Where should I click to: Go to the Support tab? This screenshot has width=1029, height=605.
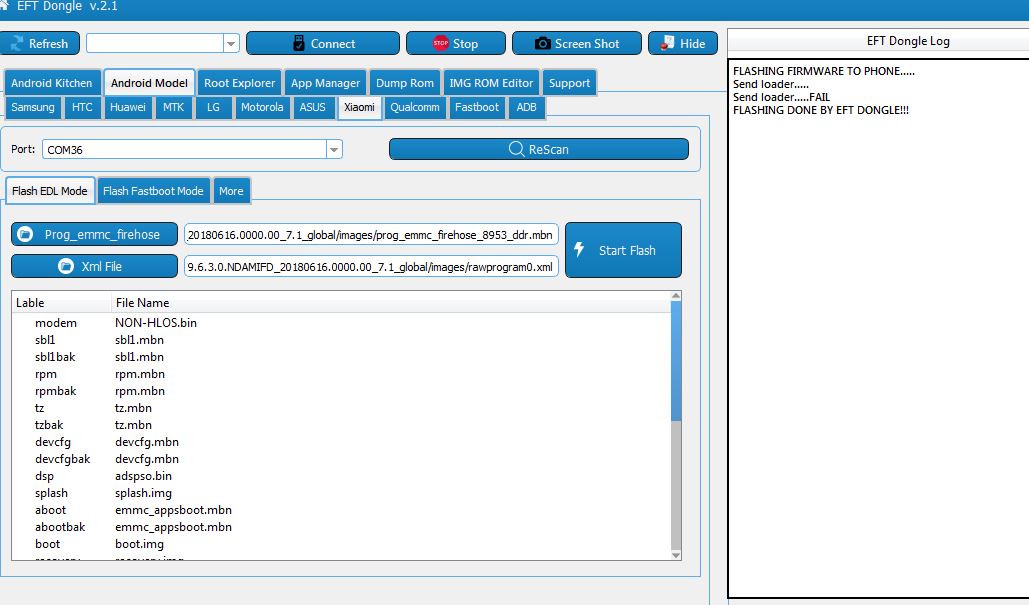[x=570, y=83]
